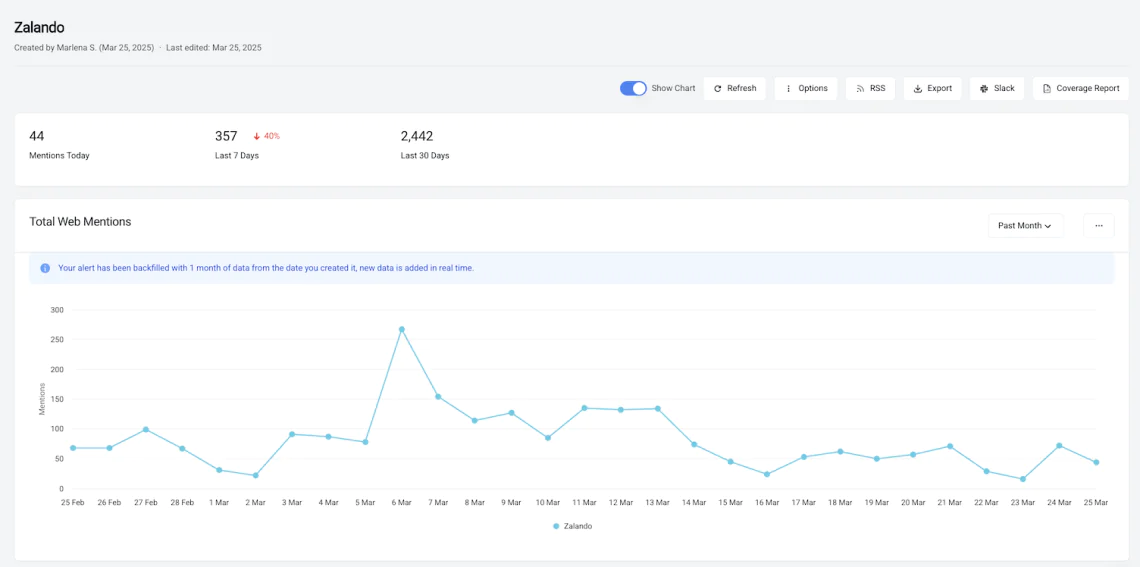
Task: Select the 25 Feb data point
Action: pos(73,448)
